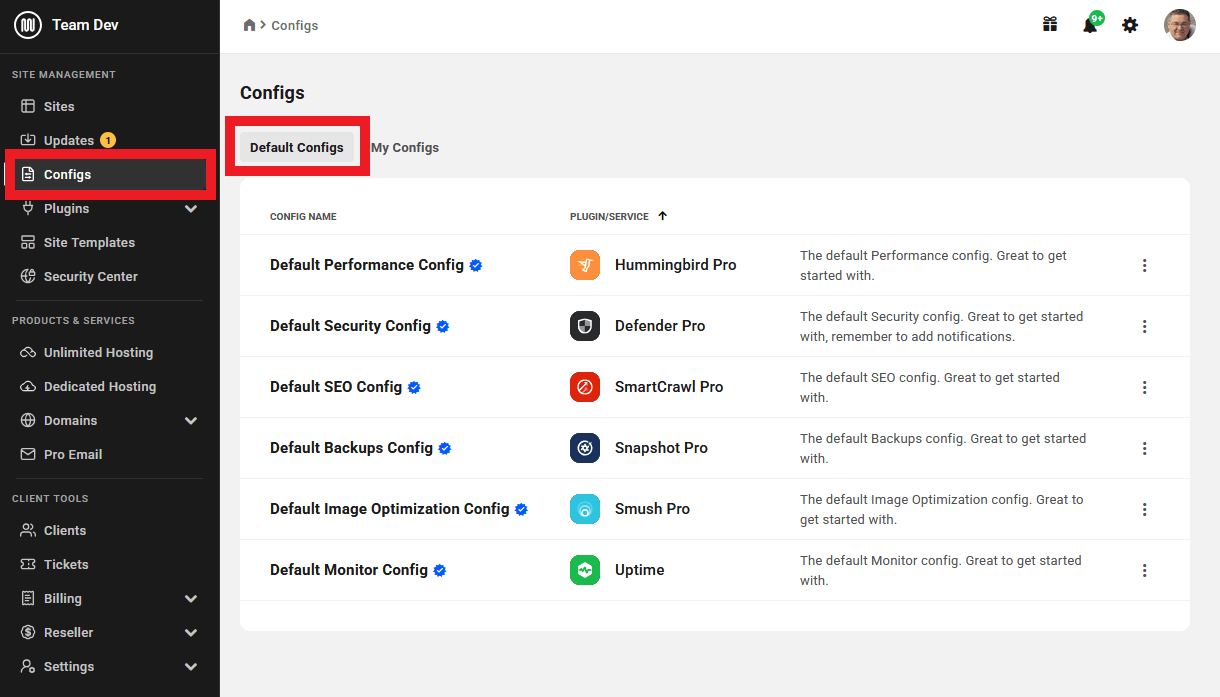Click verified badge beside Default Backups Config

pos(445,449)
